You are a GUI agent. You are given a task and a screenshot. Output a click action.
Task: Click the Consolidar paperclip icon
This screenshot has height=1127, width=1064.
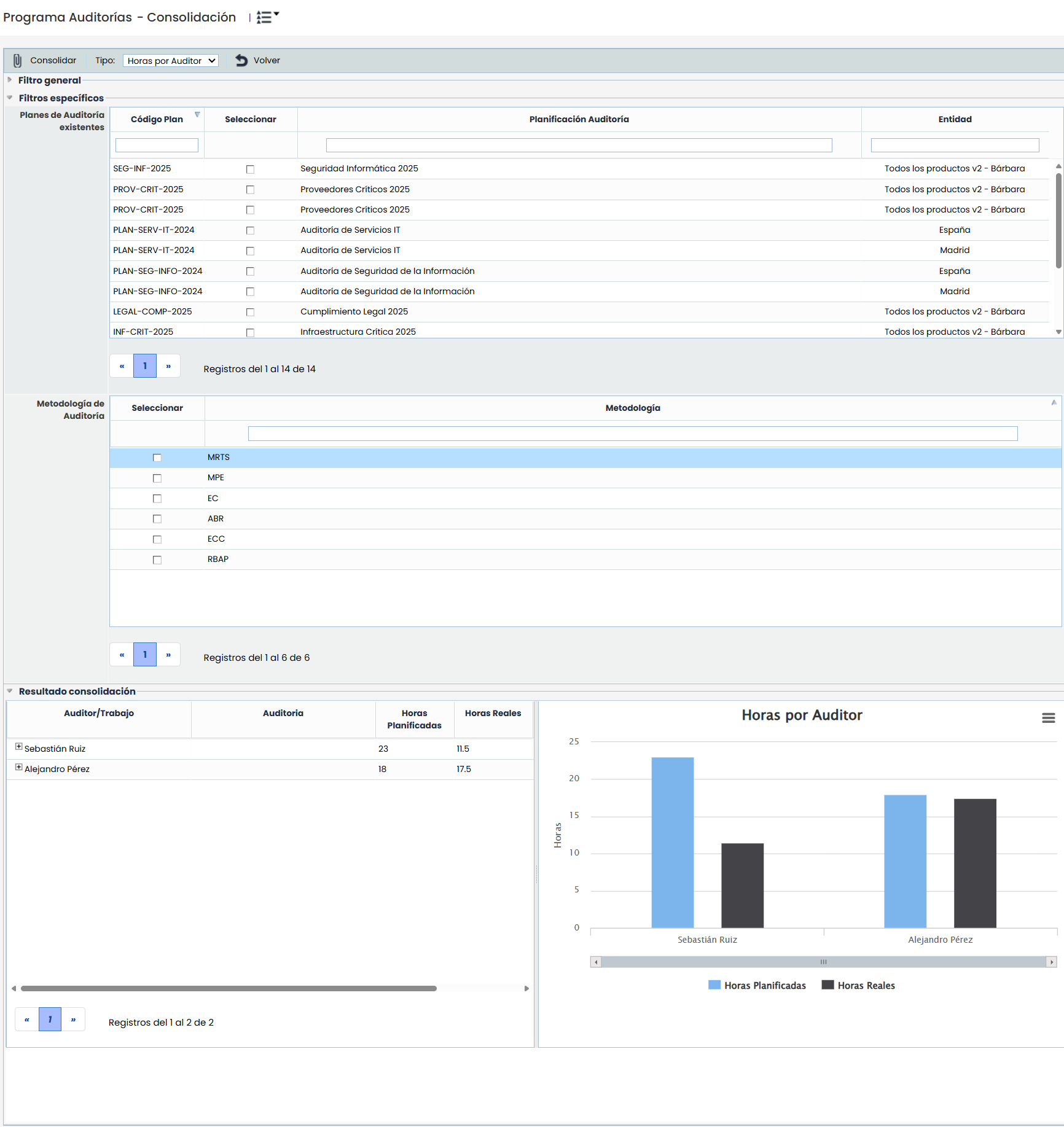tap(18, 61)
